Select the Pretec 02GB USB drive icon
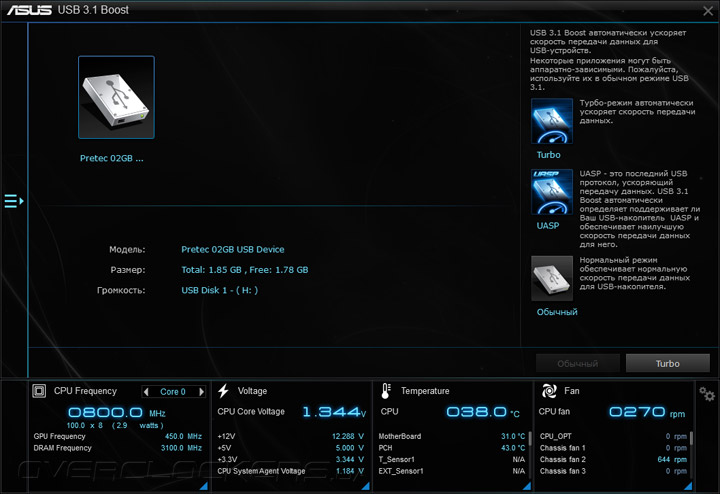Viewport: 720px width, 494px height. point(116,97)
